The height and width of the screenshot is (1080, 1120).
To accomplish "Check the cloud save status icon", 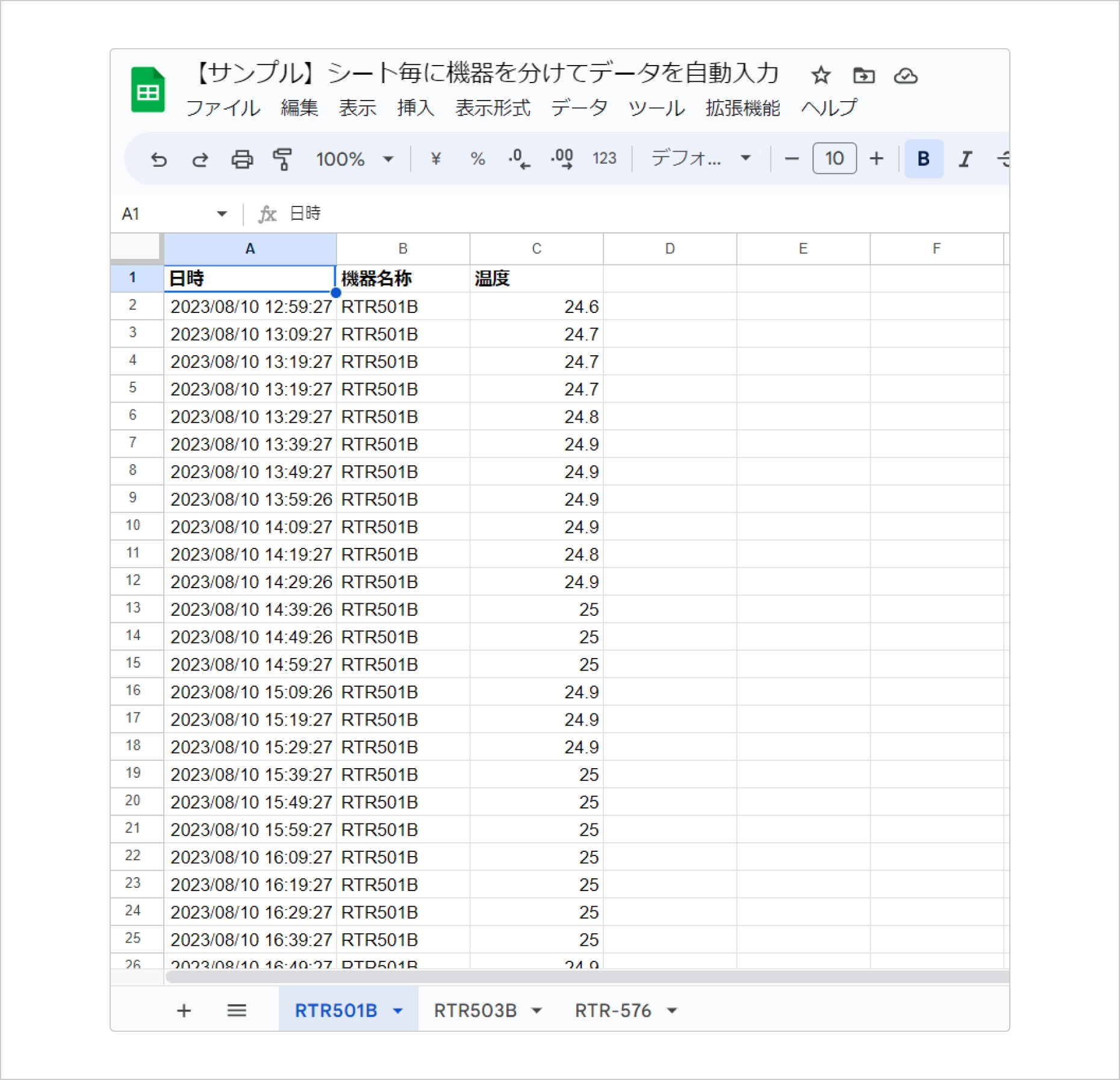I will 905,76.
